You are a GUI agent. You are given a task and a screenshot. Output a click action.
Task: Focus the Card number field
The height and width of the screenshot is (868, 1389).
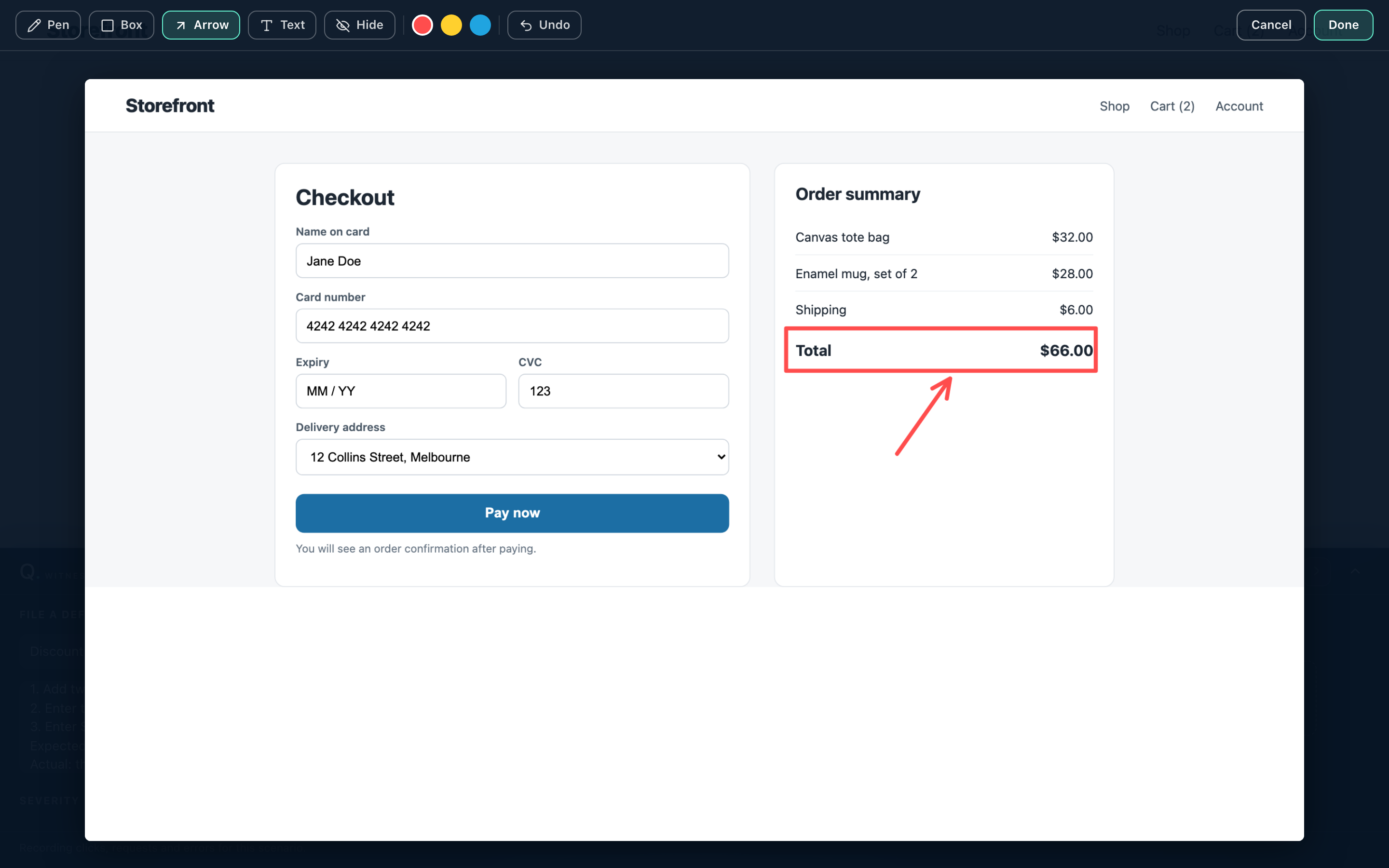pos(512,326)
